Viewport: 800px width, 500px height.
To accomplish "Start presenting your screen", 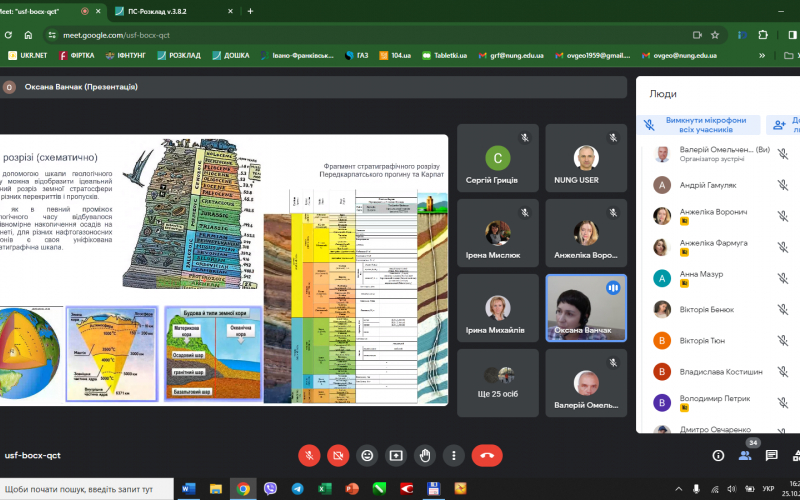I will (396, 456).
